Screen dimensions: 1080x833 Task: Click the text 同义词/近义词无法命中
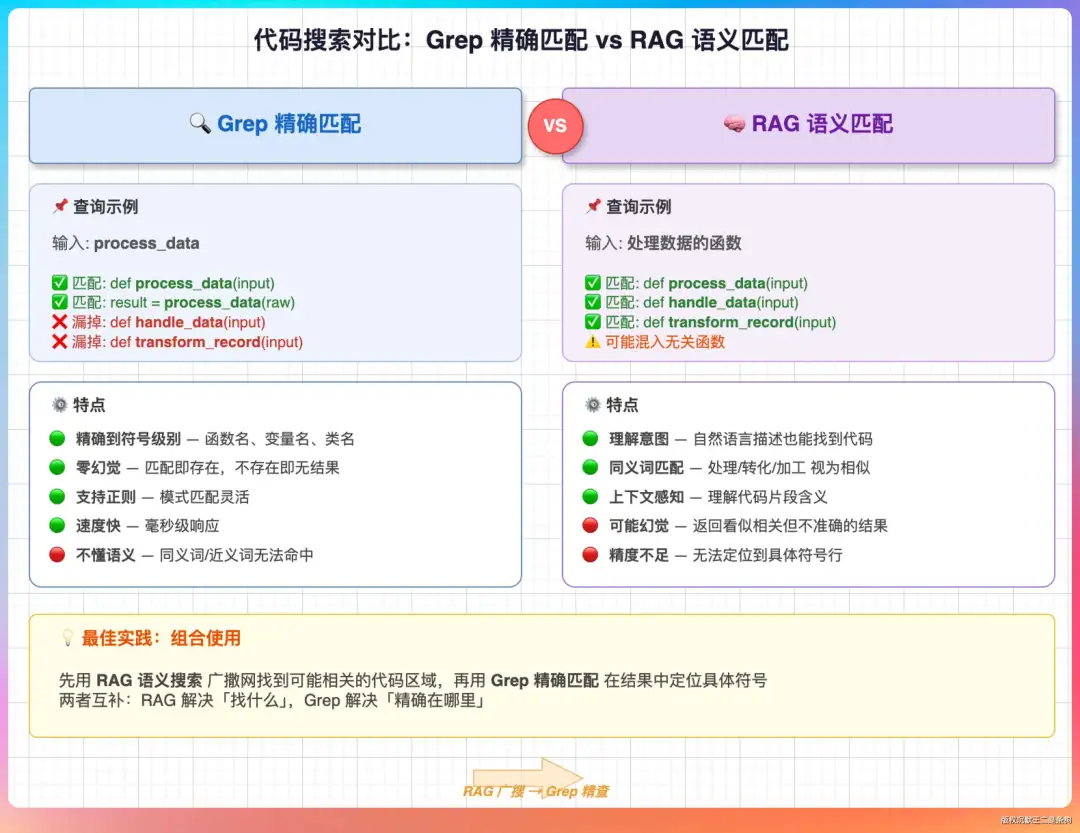pos(236,555)
